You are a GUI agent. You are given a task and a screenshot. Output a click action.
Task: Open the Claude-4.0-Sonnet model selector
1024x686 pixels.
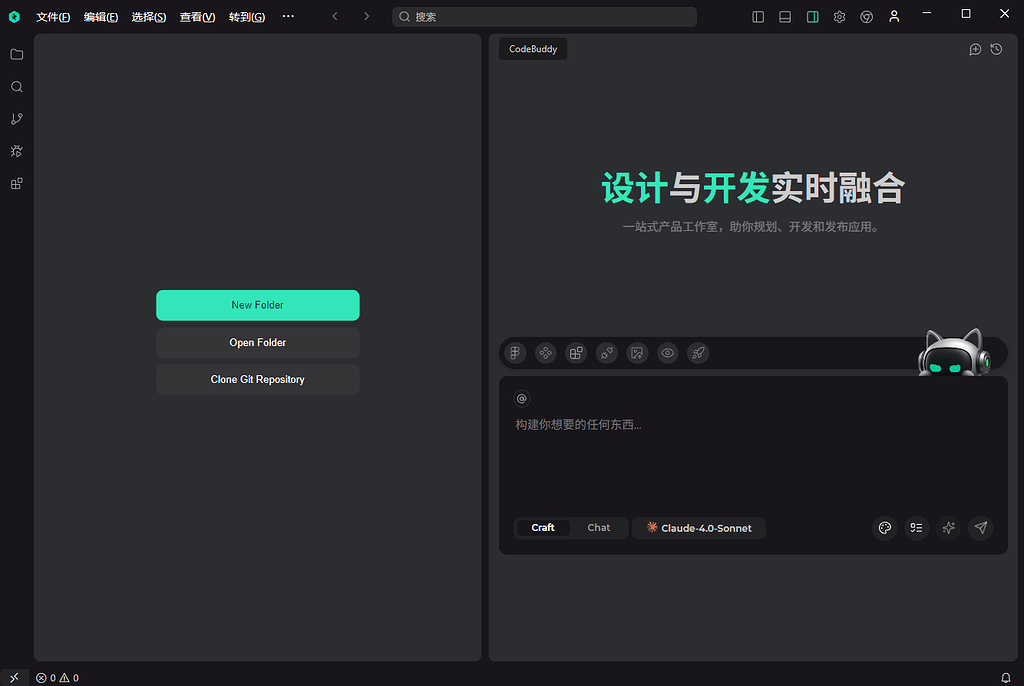point(699,528)
